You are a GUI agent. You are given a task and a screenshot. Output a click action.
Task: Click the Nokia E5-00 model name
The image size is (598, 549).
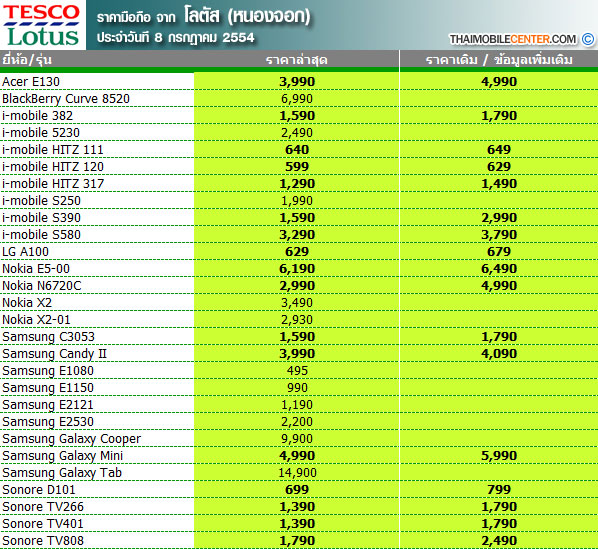[x=36, y=269]
